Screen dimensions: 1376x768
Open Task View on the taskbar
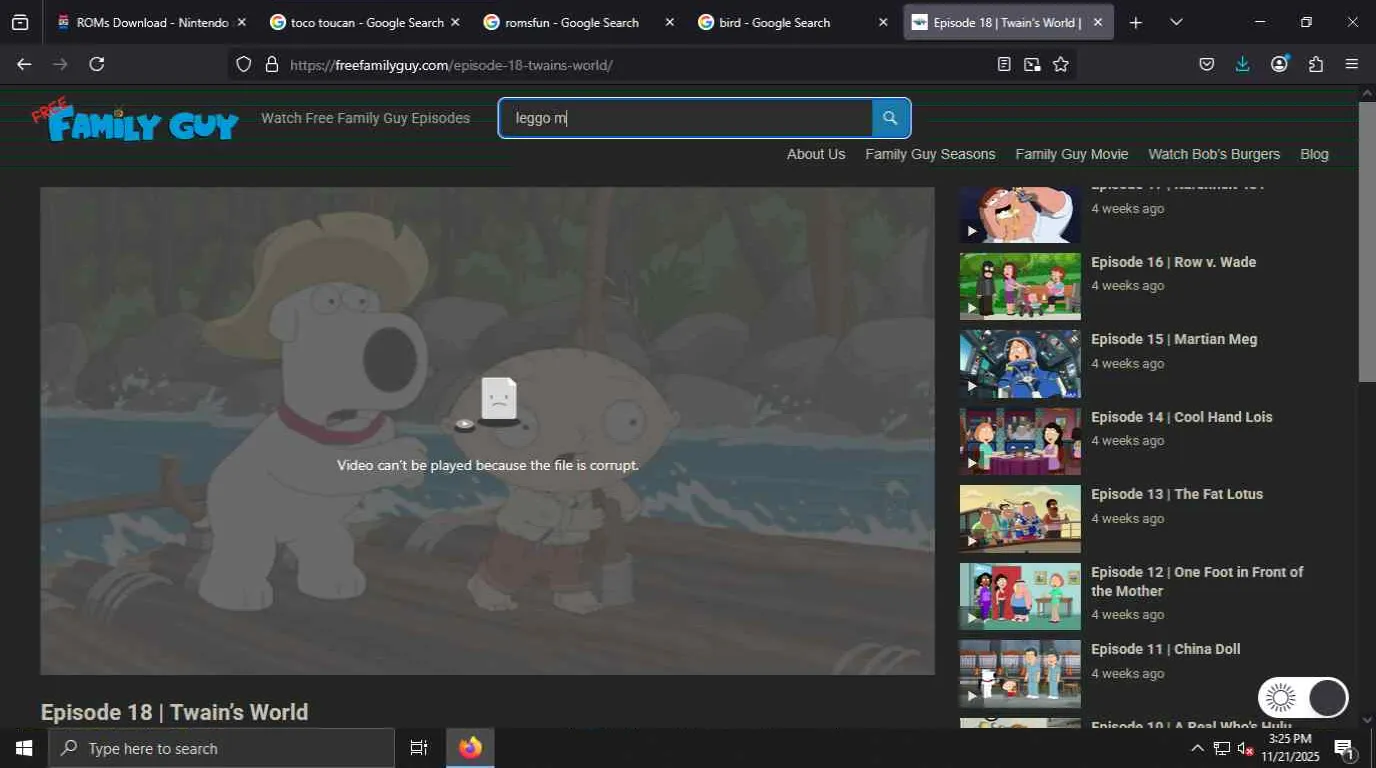tap(419, 748)
